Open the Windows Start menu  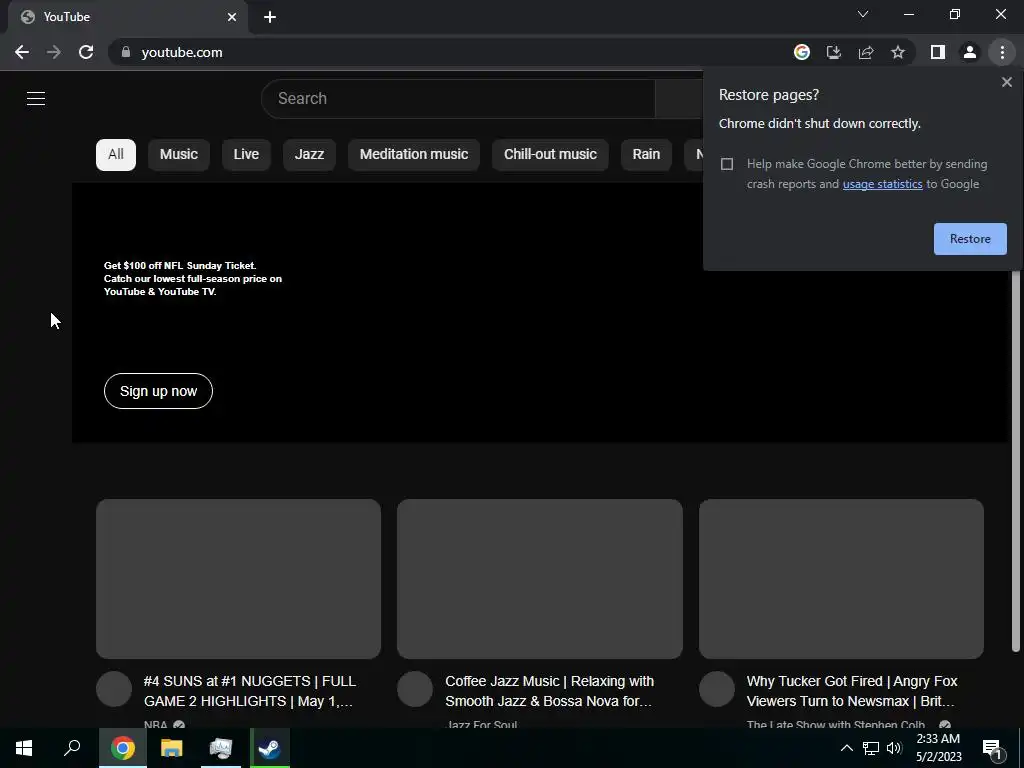tap(24, 748)
